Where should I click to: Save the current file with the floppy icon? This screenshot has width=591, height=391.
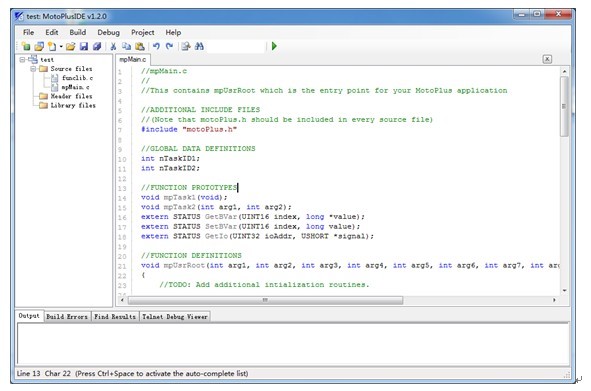84,46
